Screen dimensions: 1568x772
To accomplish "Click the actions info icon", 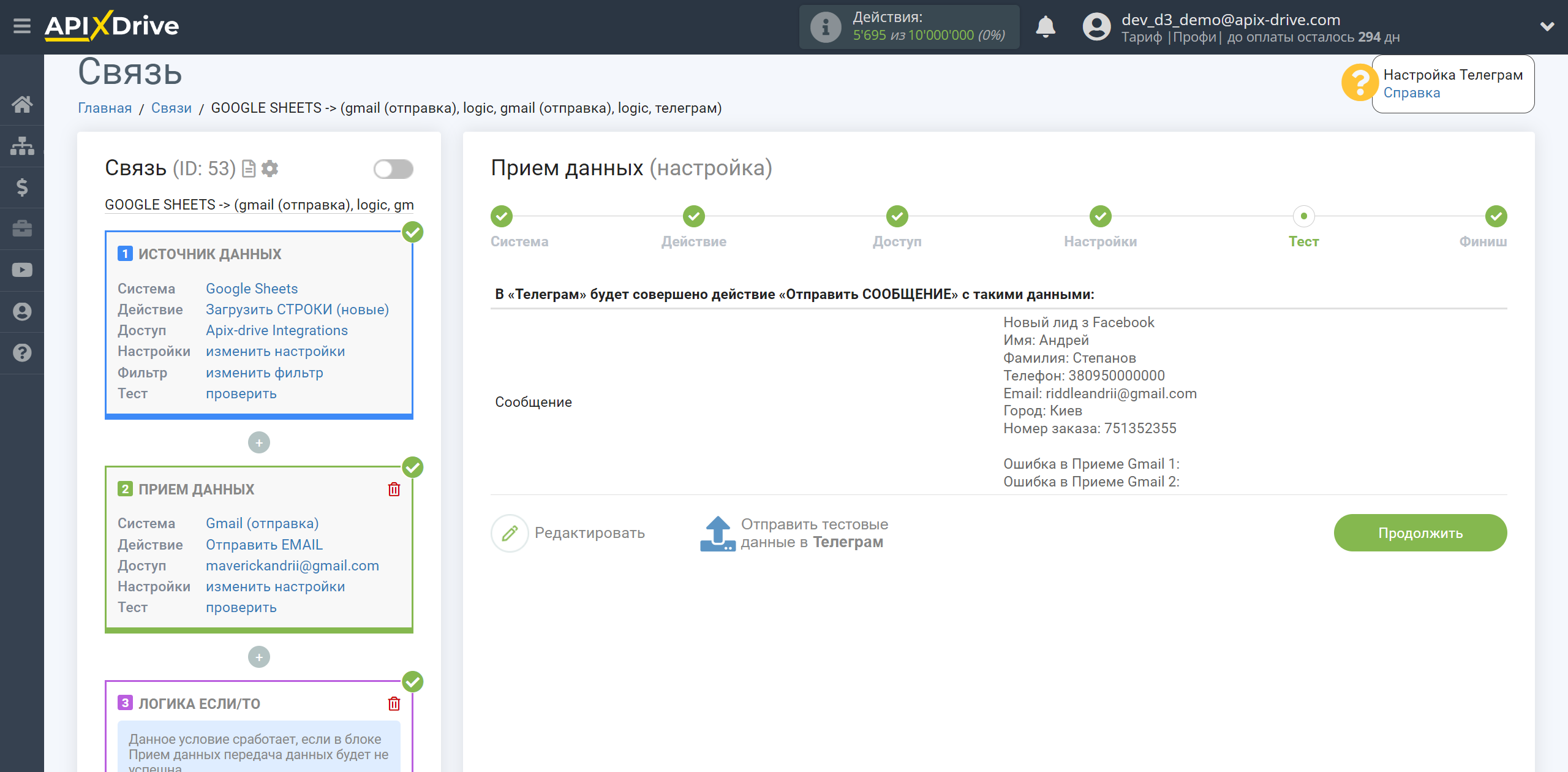I will point(826,27).
